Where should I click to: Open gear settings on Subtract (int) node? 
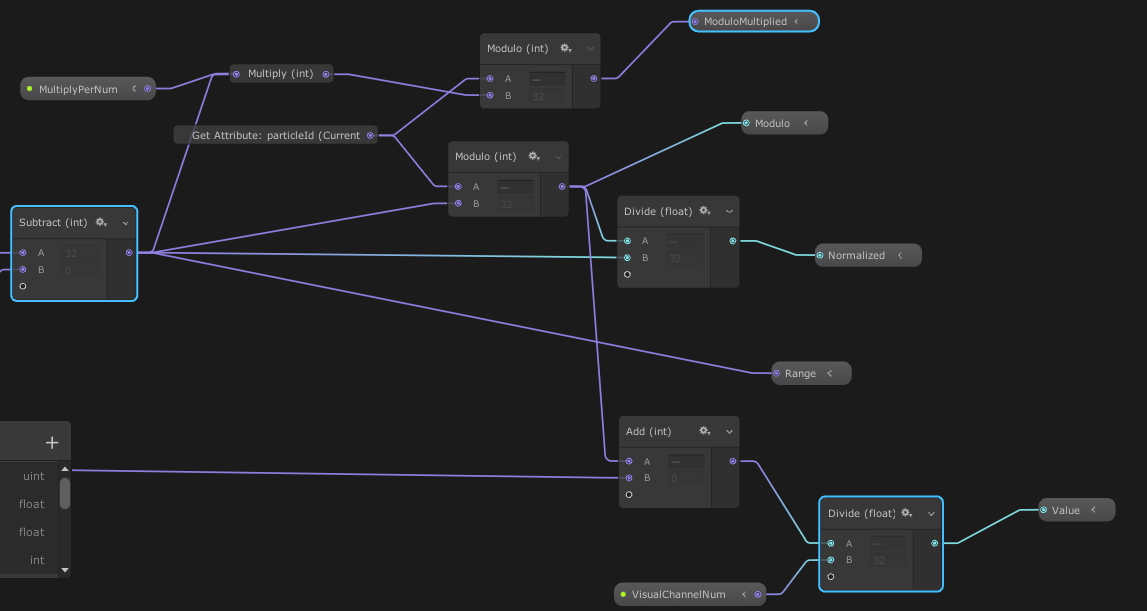click(x=98, y=222)
